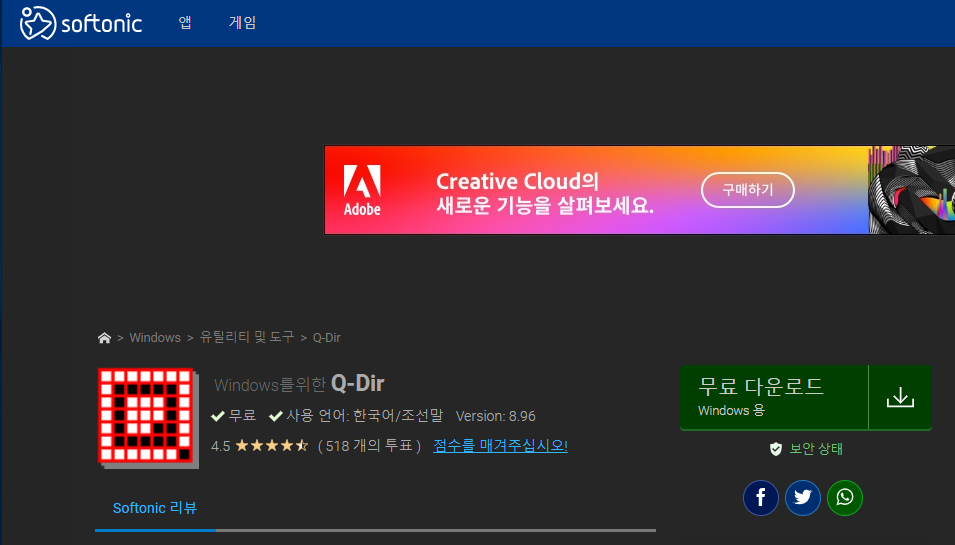Open the 유틸리티 및 도구 breadcrumb link
Viewport: 955px width, 545px height.
(247, 337)
